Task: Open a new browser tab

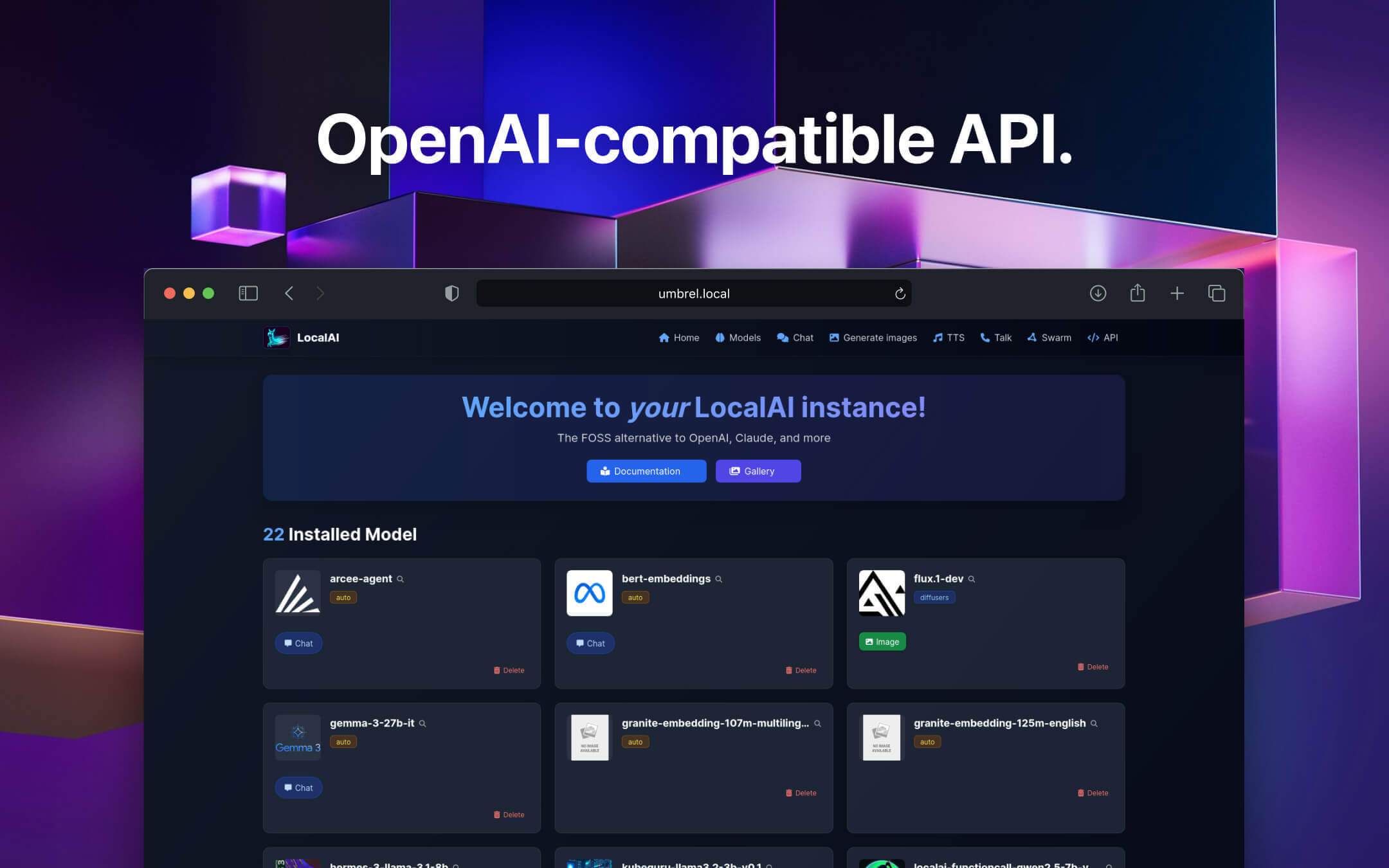Action: (1177, 293)
